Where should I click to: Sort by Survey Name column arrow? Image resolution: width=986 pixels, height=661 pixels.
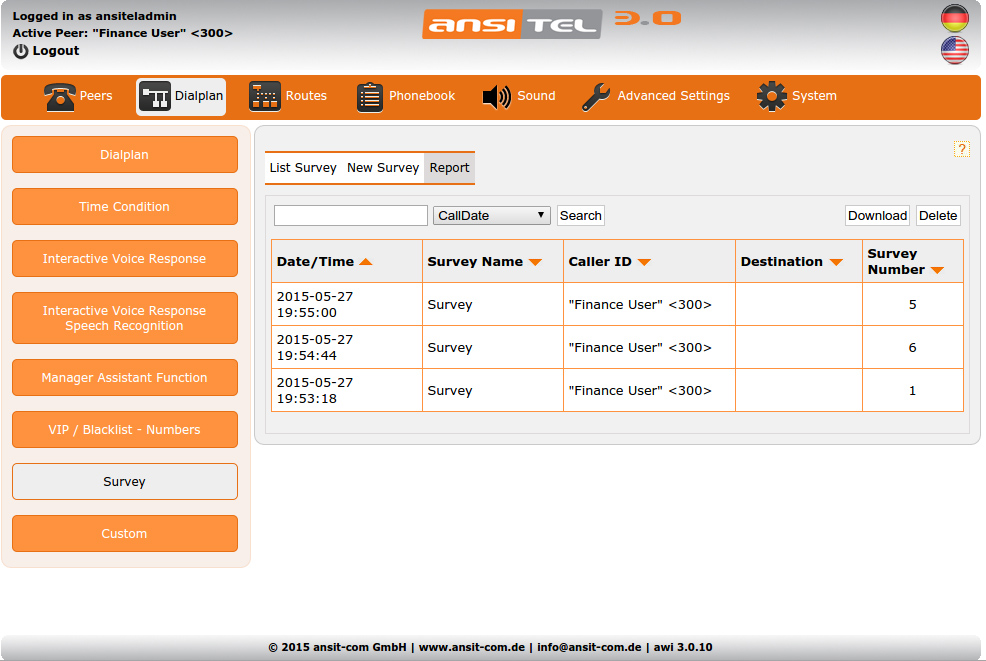point(535,262)
